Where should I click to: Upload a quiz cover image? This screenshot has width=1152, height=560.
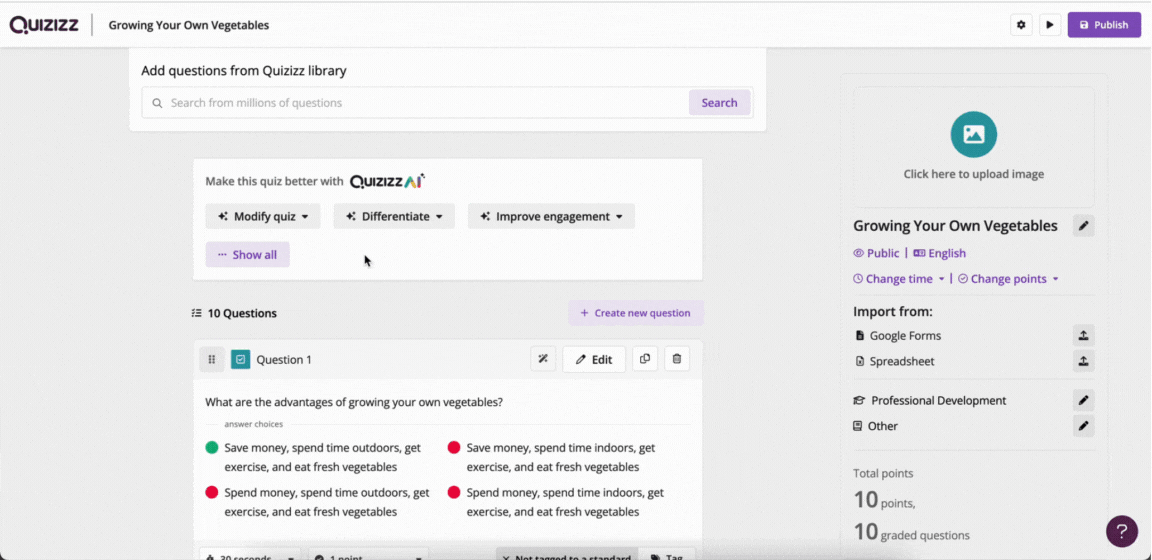973,147
